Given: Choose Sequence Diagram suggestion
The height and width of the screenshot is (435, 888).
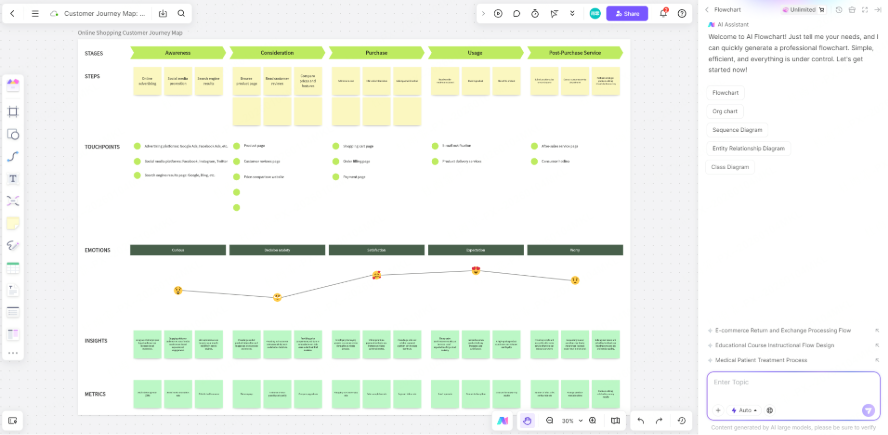Looking at the screenshot, I should pos(737,130).
